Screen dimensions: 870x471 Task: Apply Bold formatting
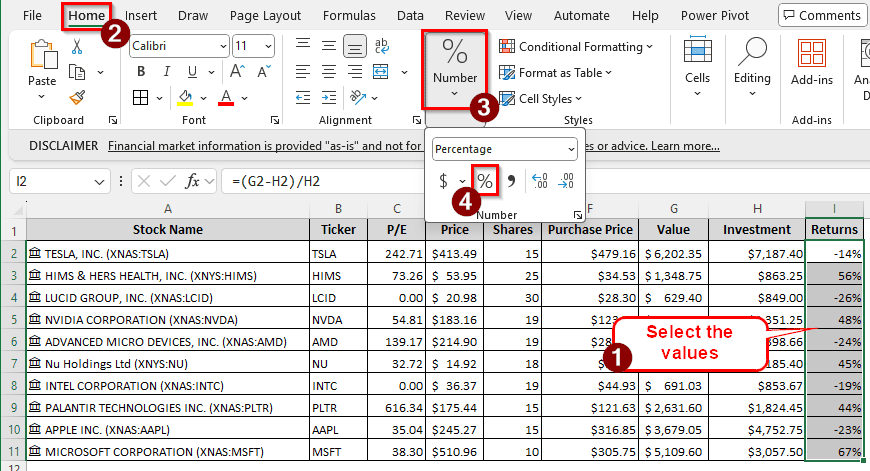click(141, 72)
